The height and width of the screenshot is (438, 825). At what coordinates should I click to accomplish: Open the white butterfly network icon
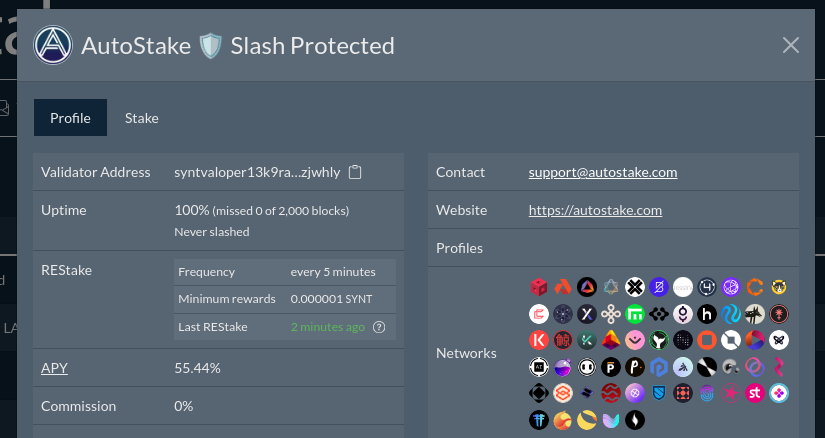pyautogui.click(x=779, y=340)
